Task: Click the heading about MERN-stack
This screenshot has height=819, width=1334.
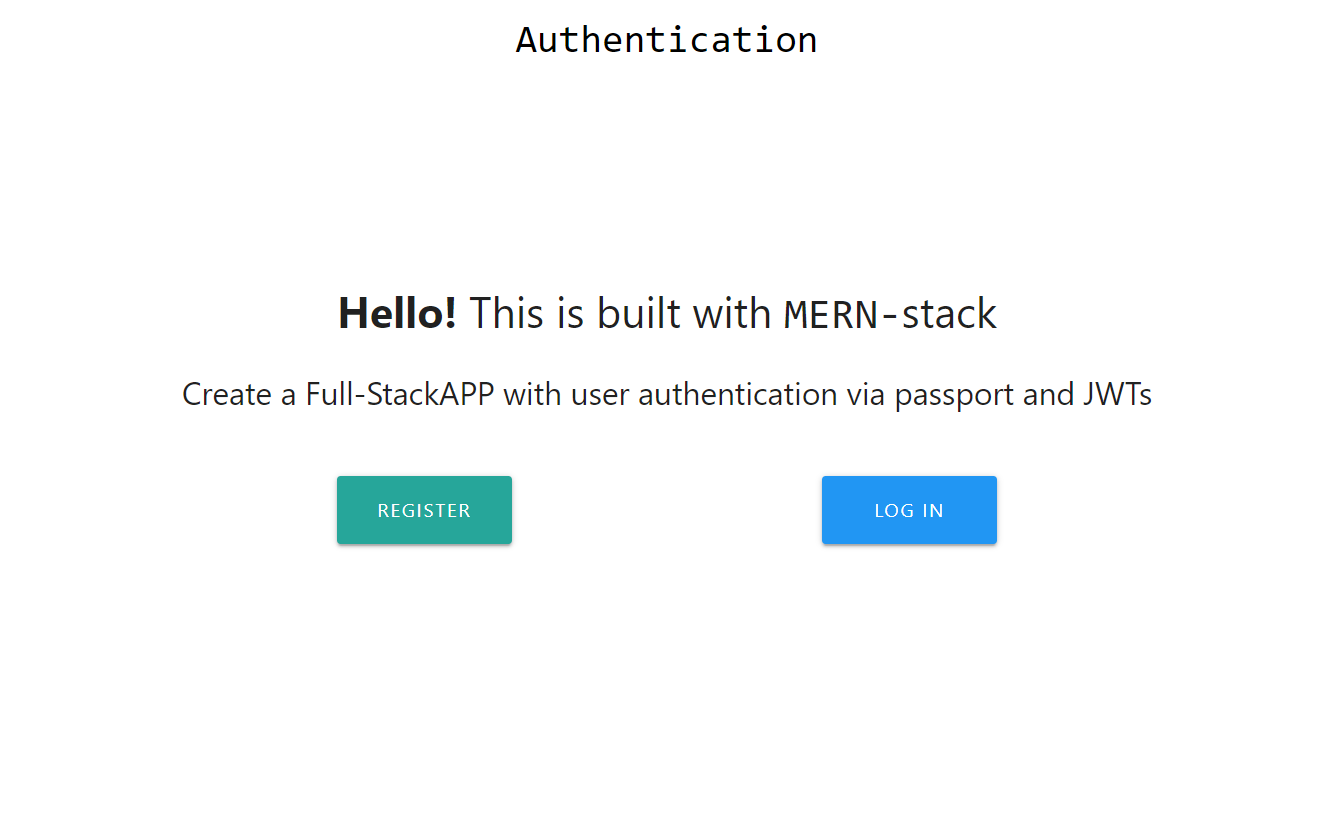Action: tap(666, 313)
